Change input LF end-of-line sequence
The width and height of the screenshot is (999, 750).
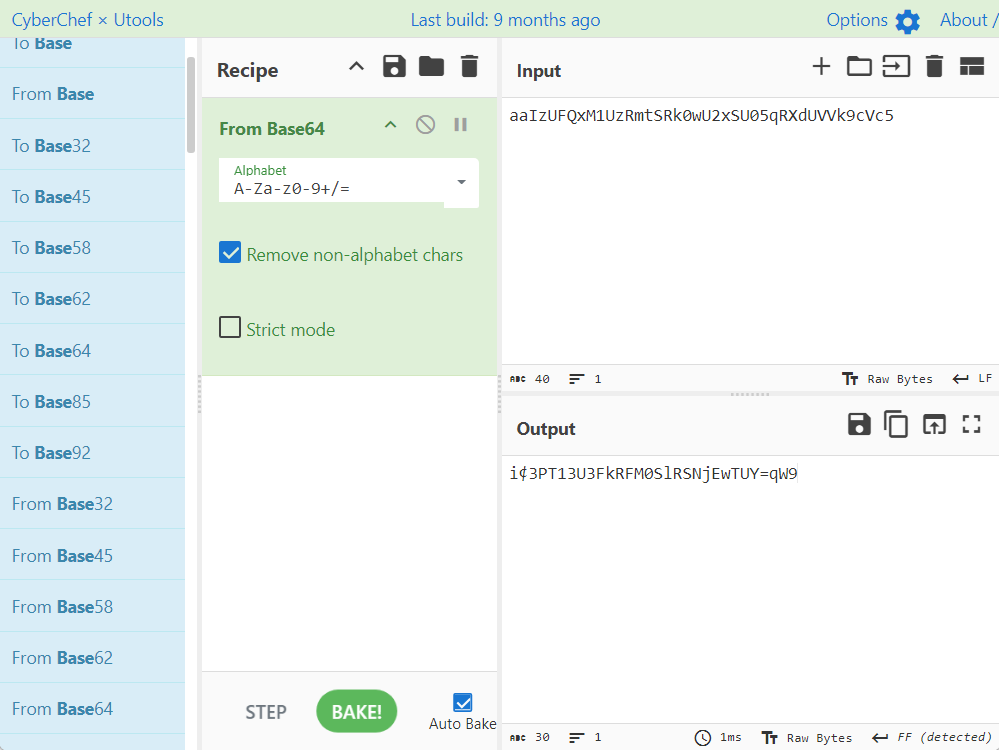(972, 379)
